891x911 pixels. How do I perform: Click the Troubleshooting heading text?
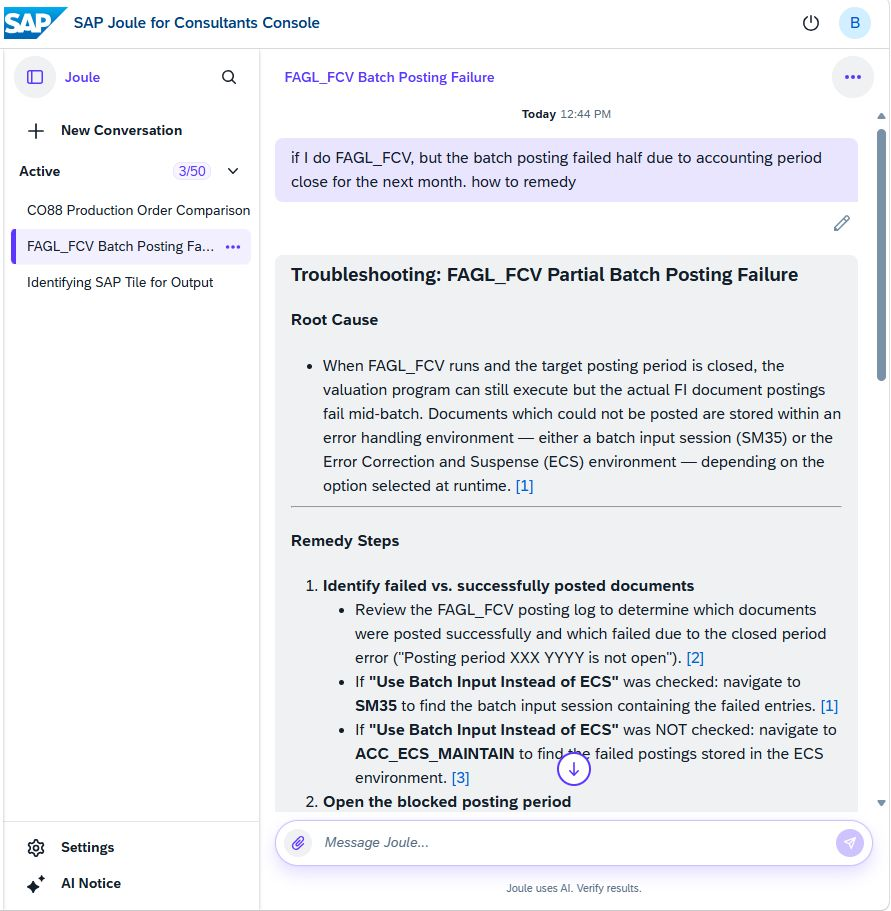[x=544, y=274]
